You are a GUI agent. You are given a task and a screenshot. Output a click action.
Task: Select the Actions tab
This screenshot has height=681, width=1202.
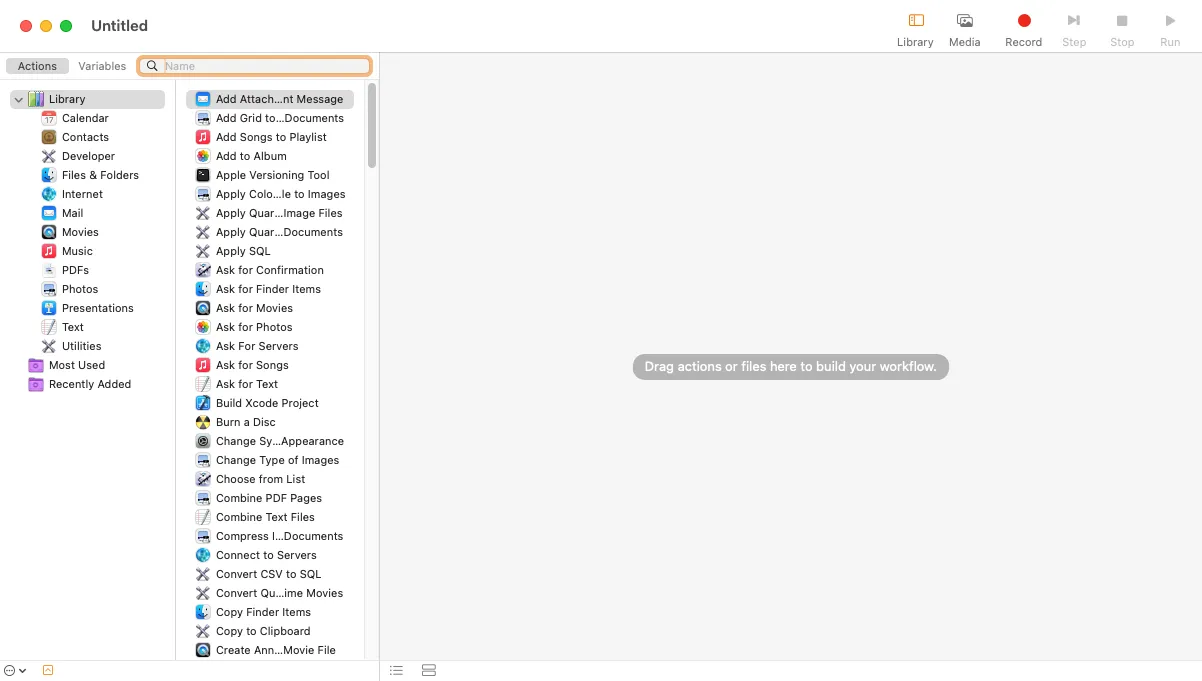click(37, 66)
